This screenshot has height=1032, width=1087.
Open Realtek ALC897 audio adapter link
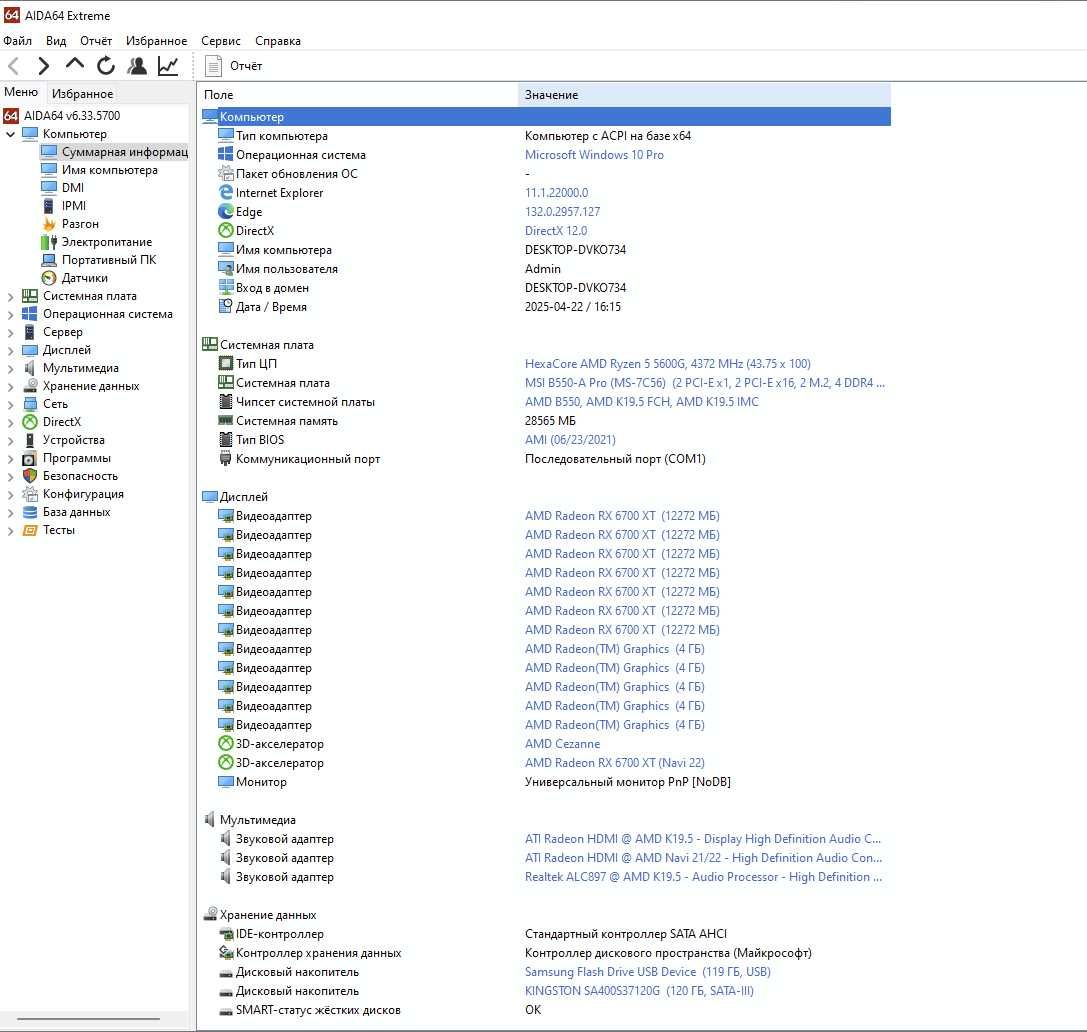[704, 877]
